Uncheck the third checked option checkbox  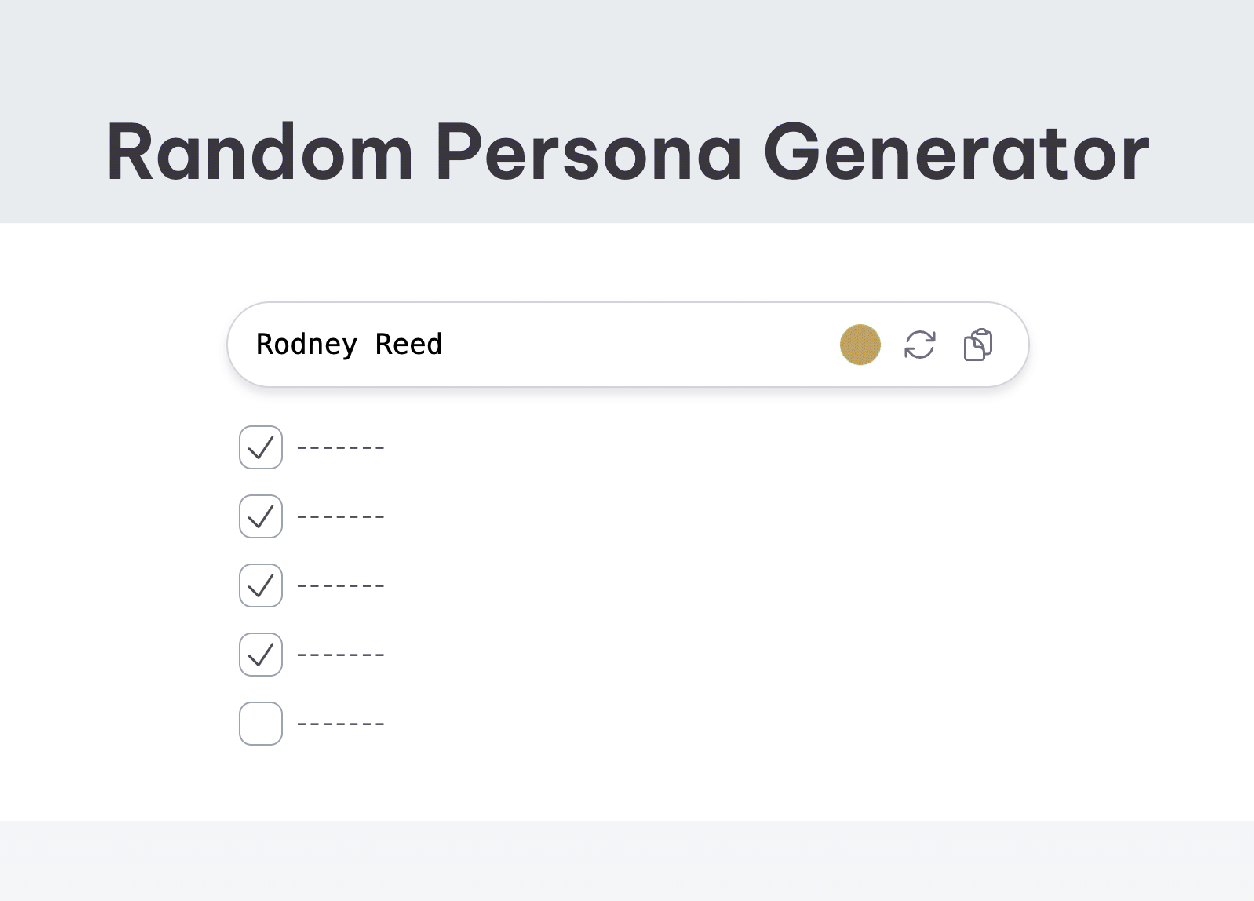pos(261,585)
